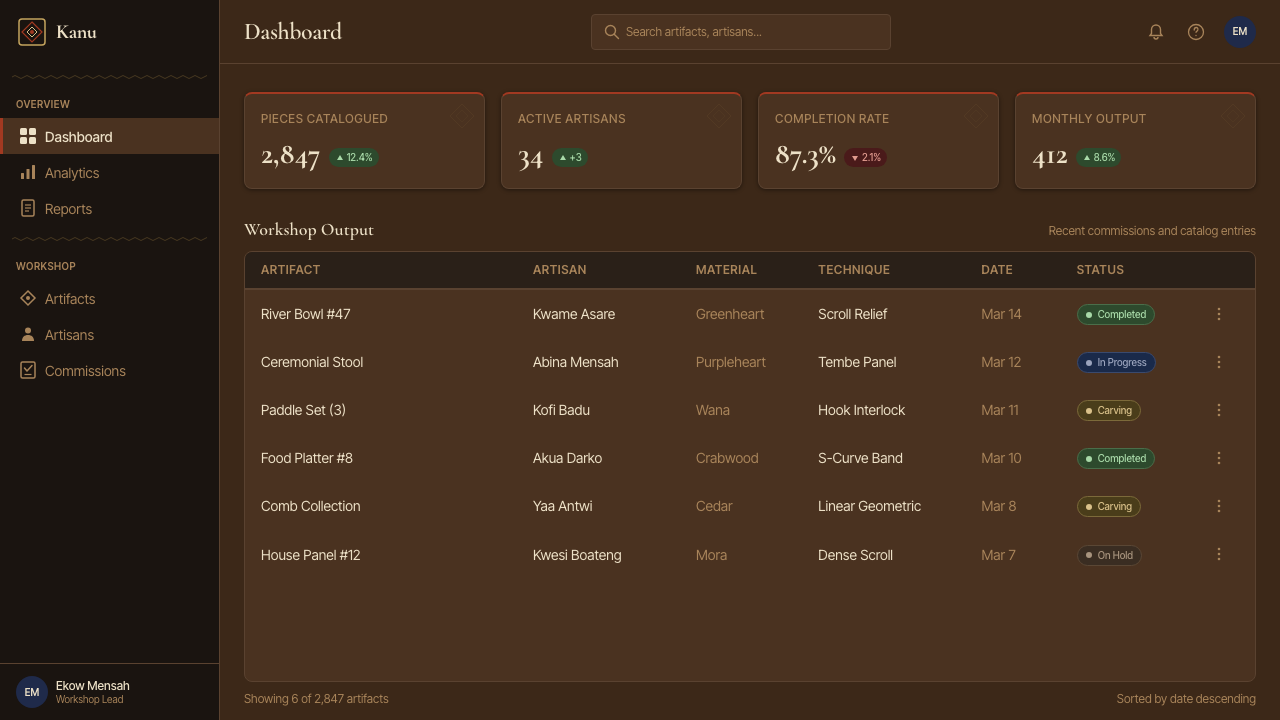The height and width of the screenshot is (720, 1280).
Task: Open row menu for Paddle Set (3)
Action: point(1219,410)
